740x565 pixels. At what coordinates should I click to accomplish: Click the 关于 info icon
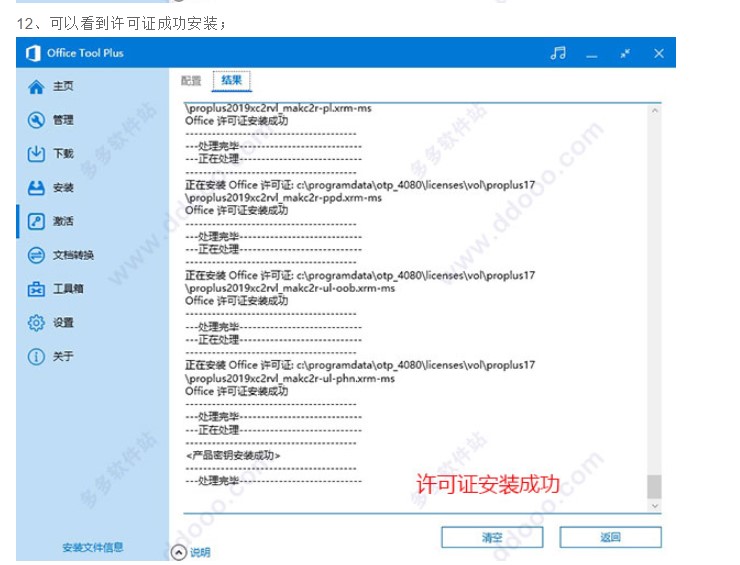[x=36, y=356]
